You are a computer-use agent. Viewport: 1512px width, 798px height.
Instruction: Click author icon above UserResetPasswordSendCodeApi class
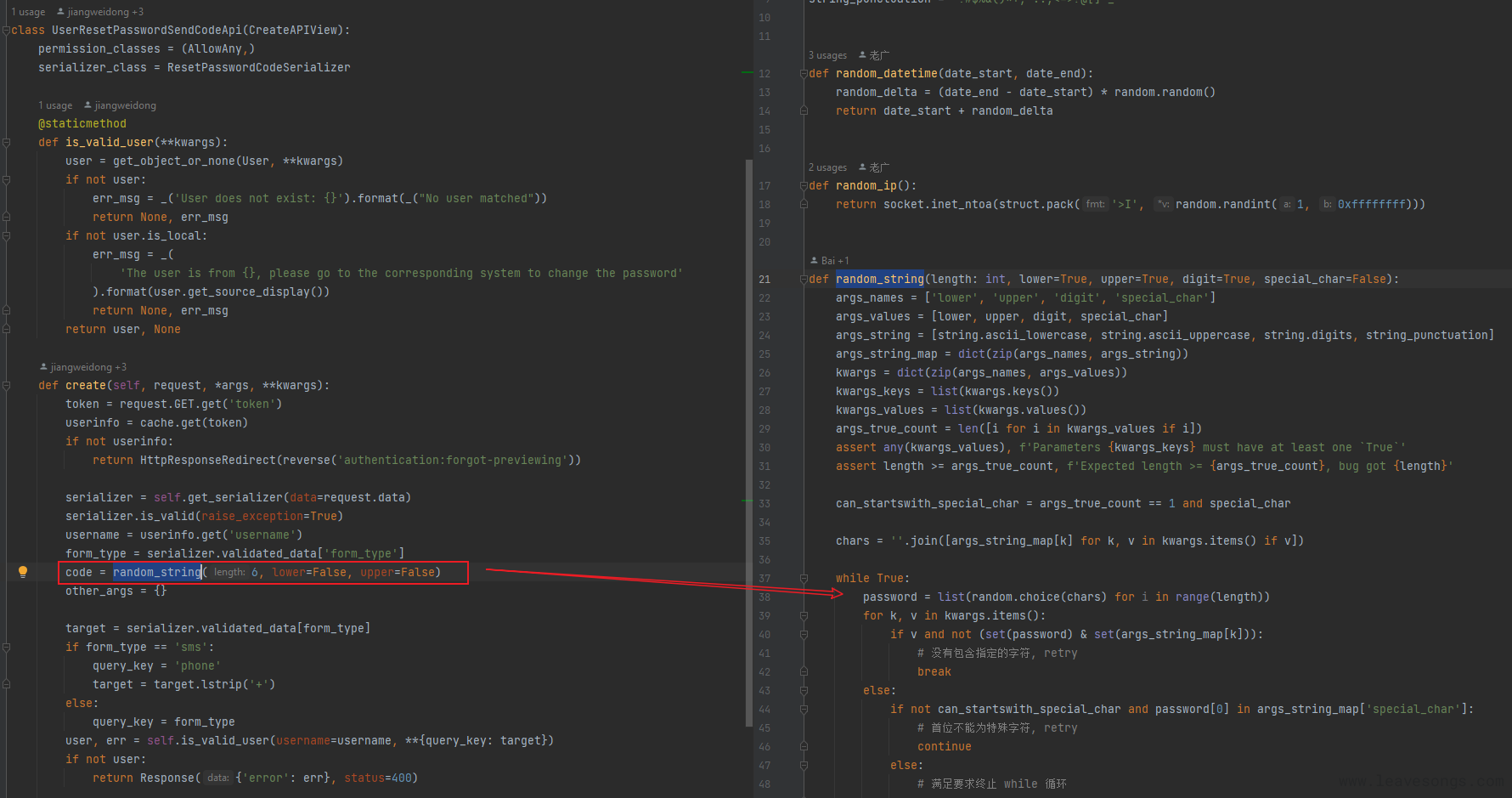60,12
